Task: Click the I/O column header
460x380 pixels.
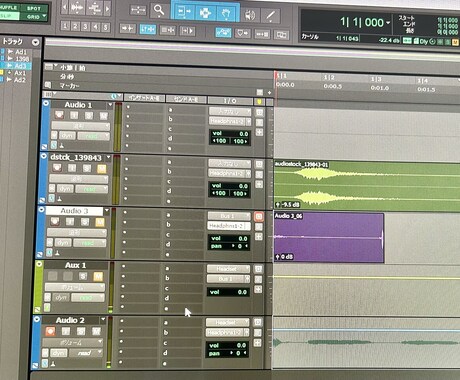Action: click(230, 100)
